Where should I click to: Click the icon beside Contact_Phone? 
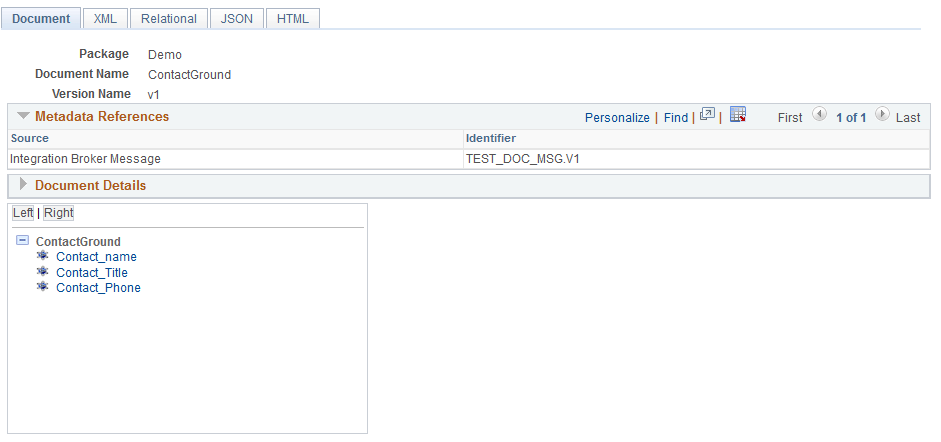pos(43,287)
